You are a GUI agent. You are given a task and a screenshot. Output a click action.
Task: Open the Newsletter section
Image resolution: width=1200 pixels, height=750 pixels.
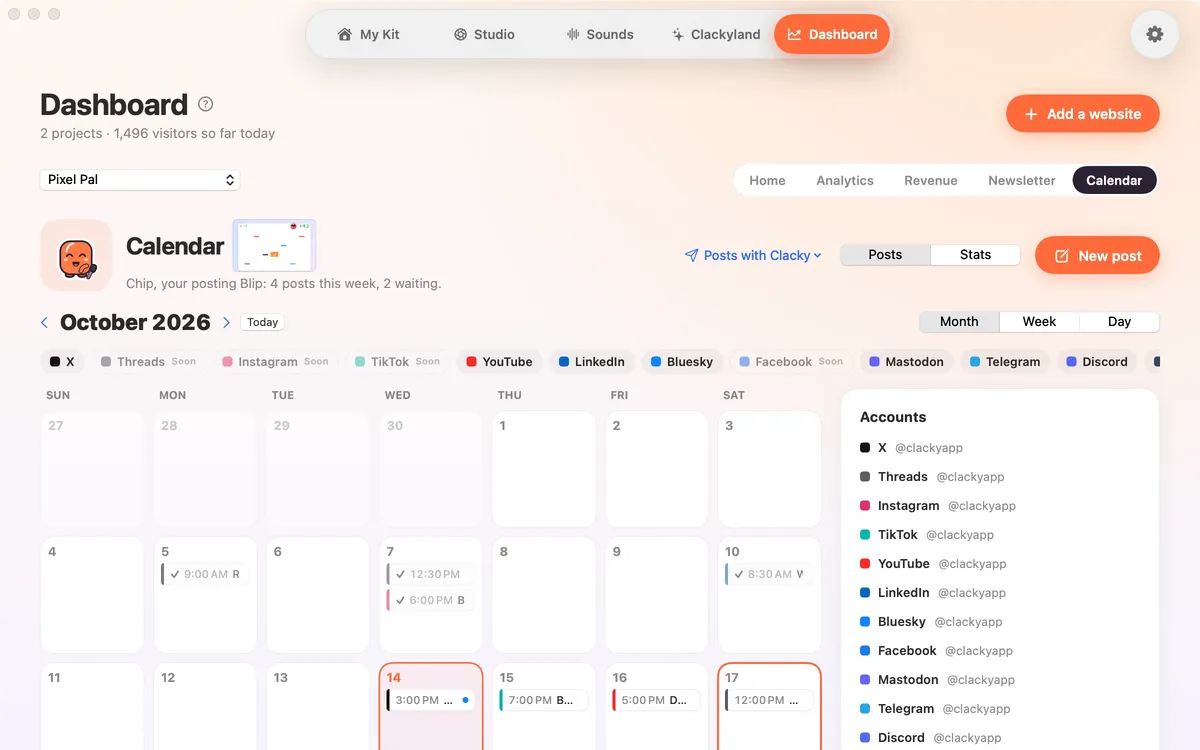tap(1022, 180)
